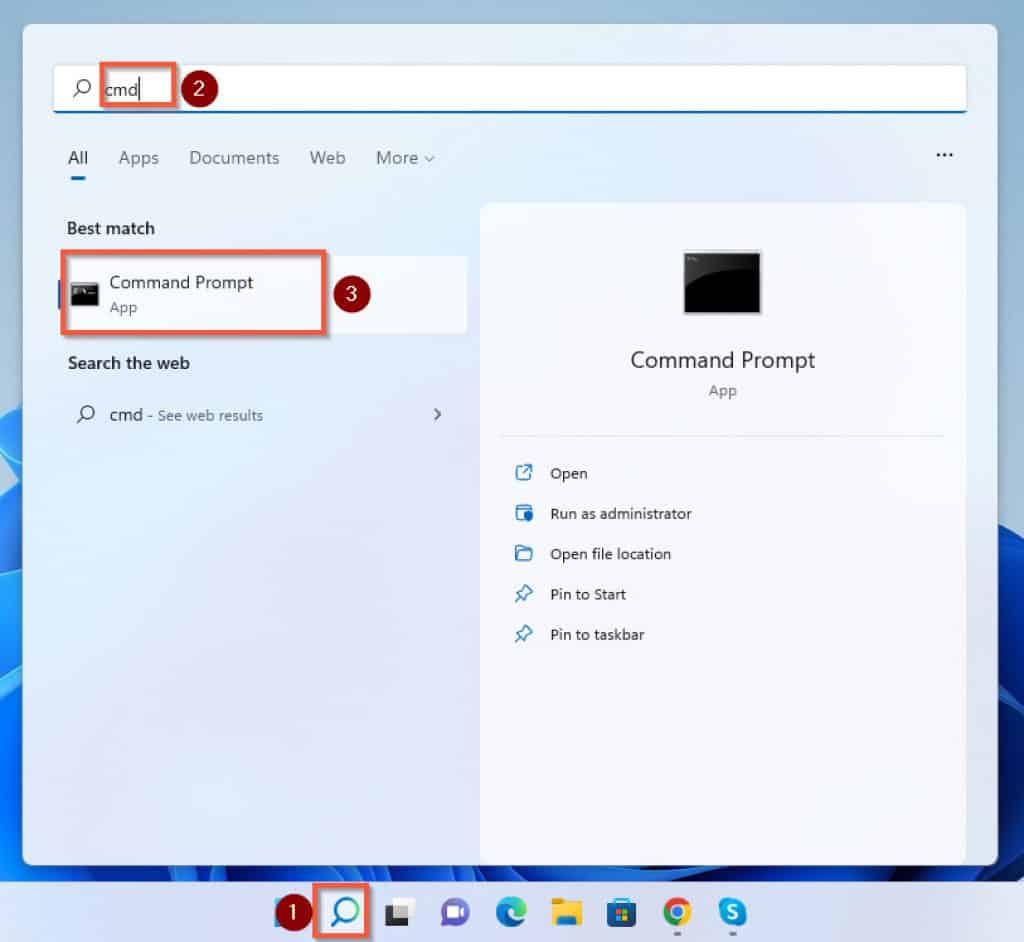Viewport: 1024px width, 942px height.
Task: Switch to the Apps tab
Action: 138,158
